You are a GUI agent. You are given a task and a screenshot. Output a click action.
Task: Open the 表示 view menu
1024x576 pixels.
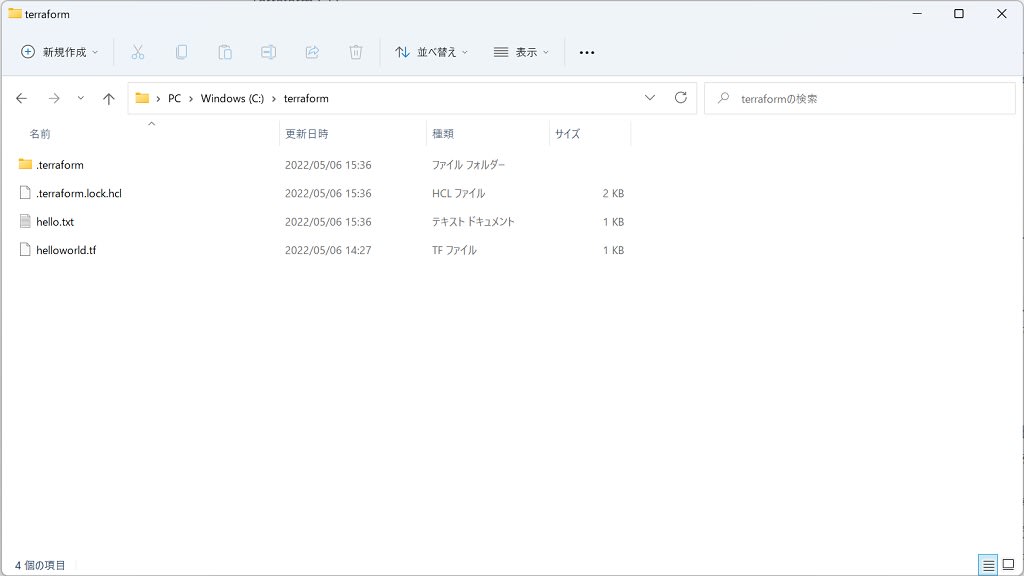[521, 52]
